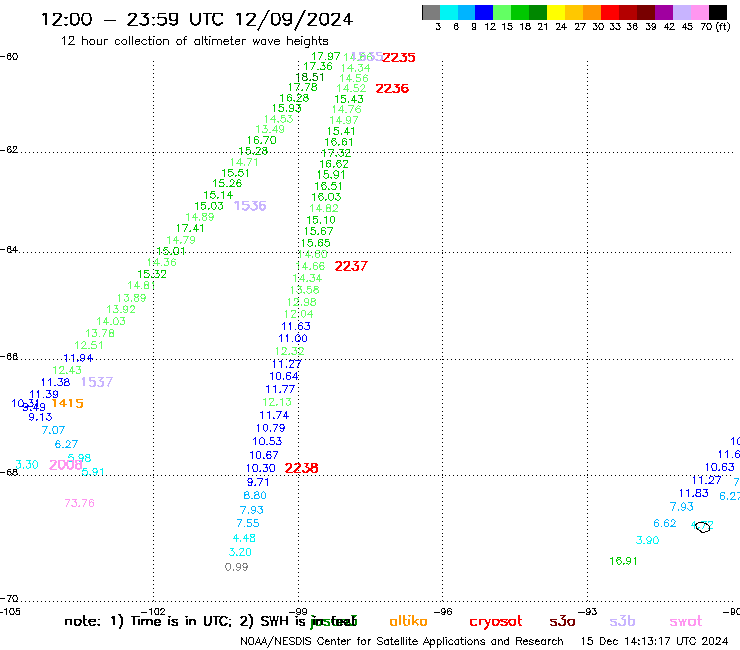Select the 4.48 wave height value
The width and height of the screenshot is (740, 650).
click(244, 538)
